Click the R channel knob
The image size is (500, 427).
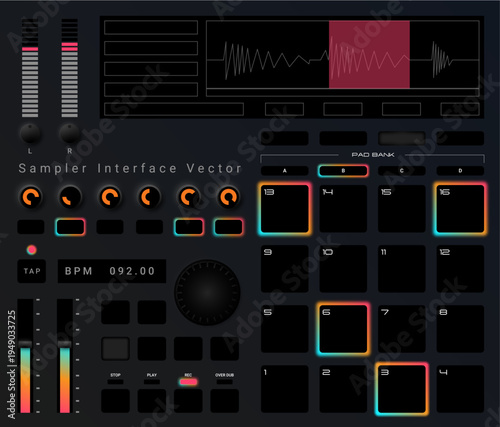[x=70, y=134]
